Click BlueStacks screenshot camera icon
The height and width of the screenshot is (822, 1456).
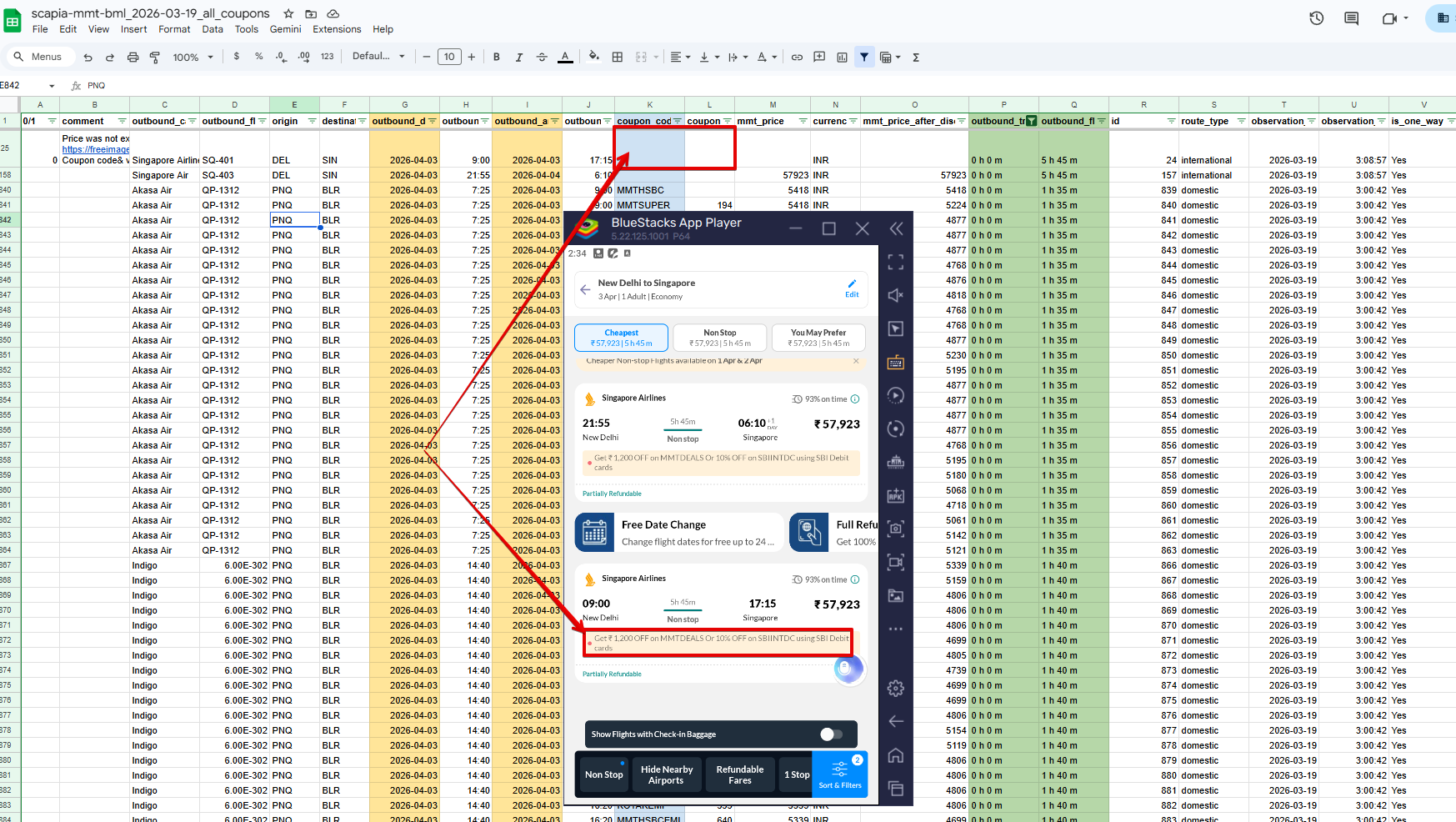tap(896, 529)
